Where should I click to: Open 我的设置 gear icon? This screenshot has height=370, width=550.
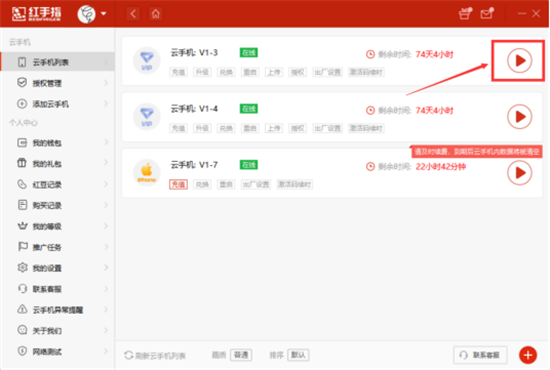click(22, 268)
